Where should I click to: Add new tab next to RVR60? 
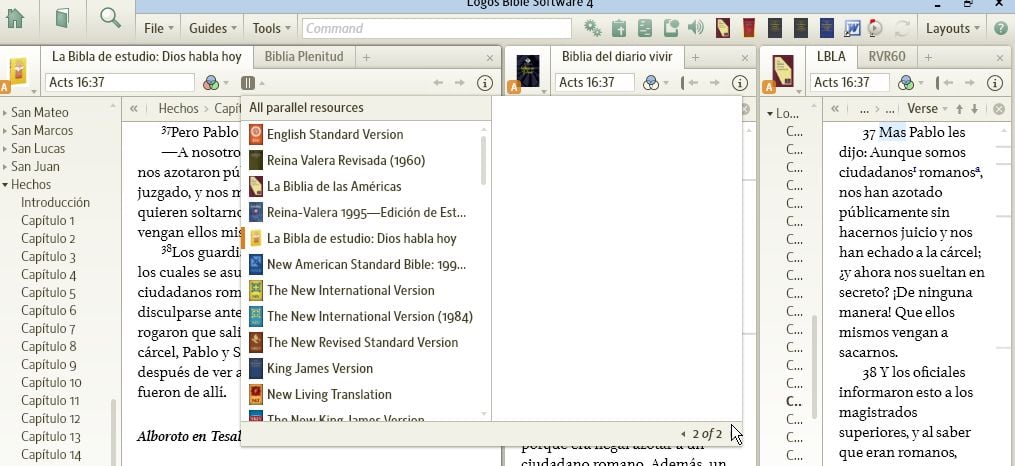click(928, 58)
